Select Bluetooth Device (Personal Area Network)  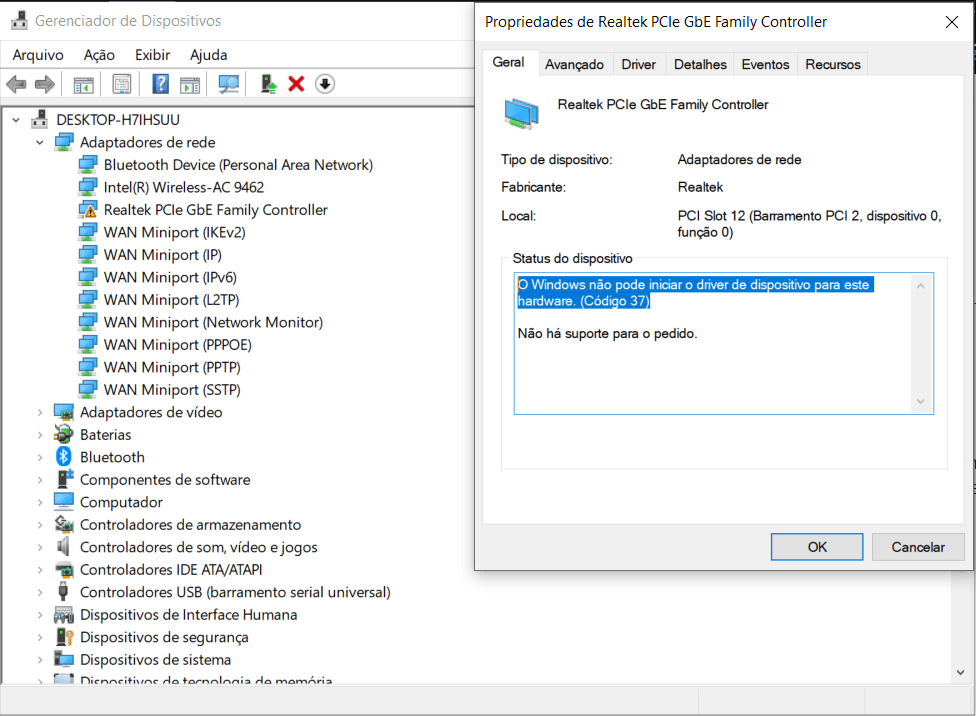click(x=238, y=165)
